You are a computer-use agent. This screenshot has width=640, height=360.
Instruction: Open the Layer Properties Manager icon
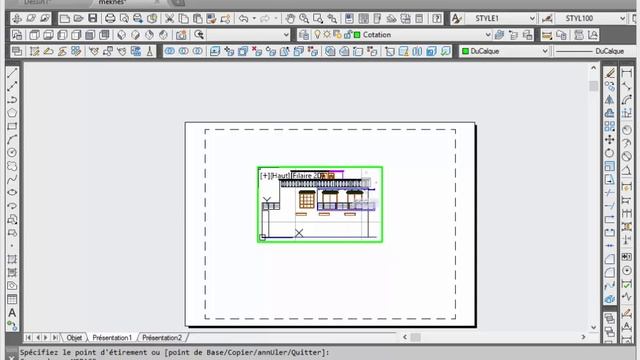[x=303, y=35]
